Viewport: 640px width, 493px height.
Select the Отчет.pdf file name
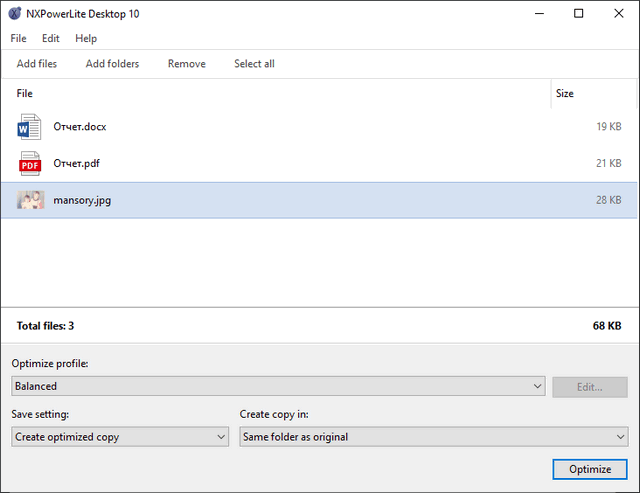click(x=77, y=163)
